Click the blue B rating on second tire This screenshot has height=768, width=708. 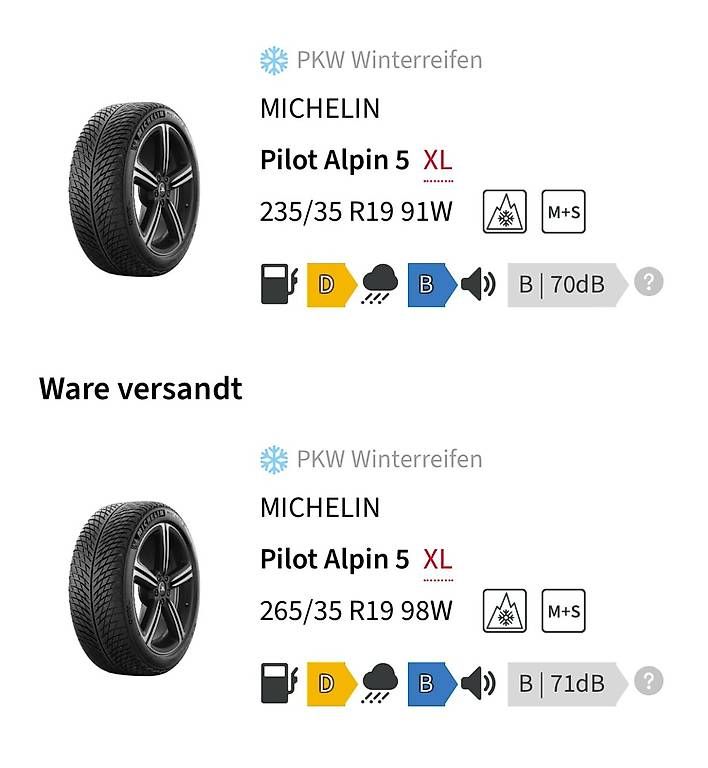(x=428, y=683)
